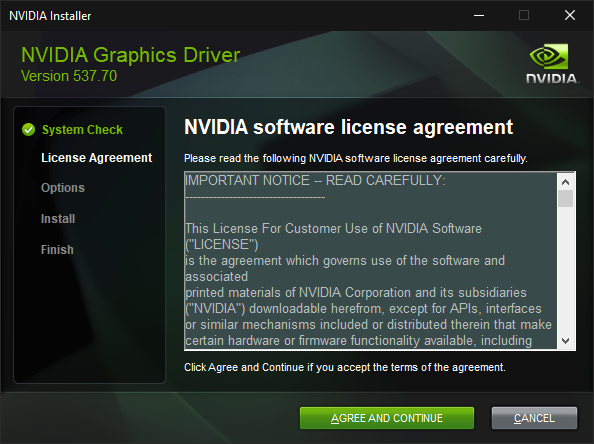The image size is (594, 444).
Task: Select the Finish step in sidebar
Action: coord(57,250)
